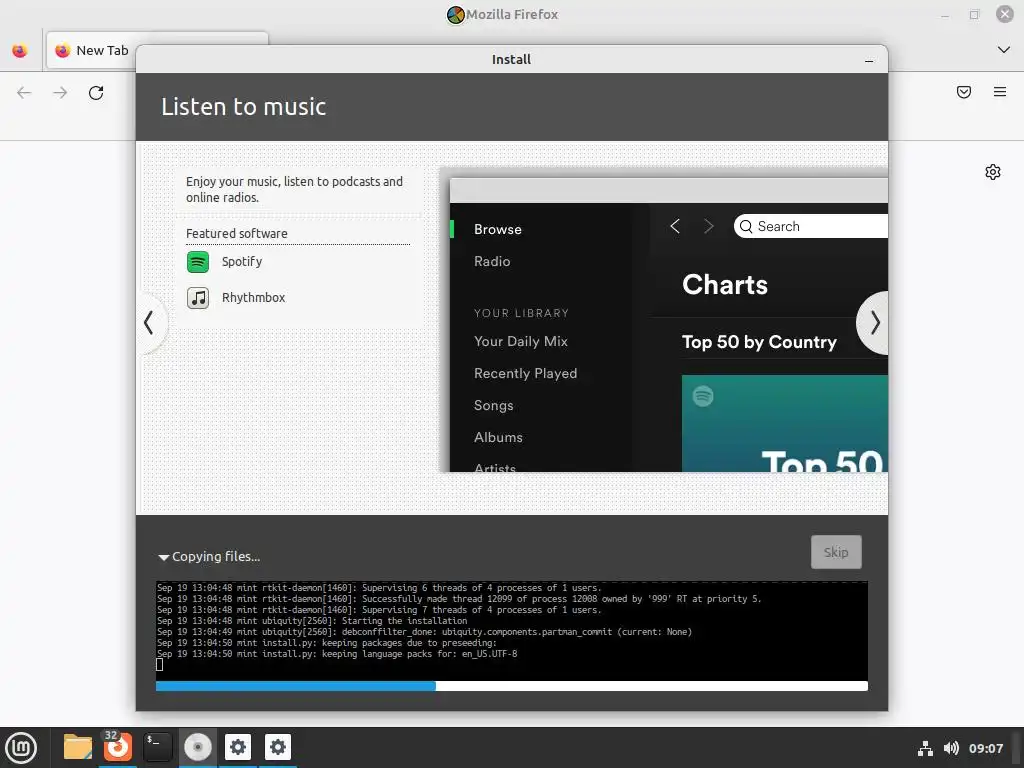Open the Terminal from the taskbar
Image resolution: width=1024 pixels, height=768 pixels.
pyautogui.click(x=157, y=746)
